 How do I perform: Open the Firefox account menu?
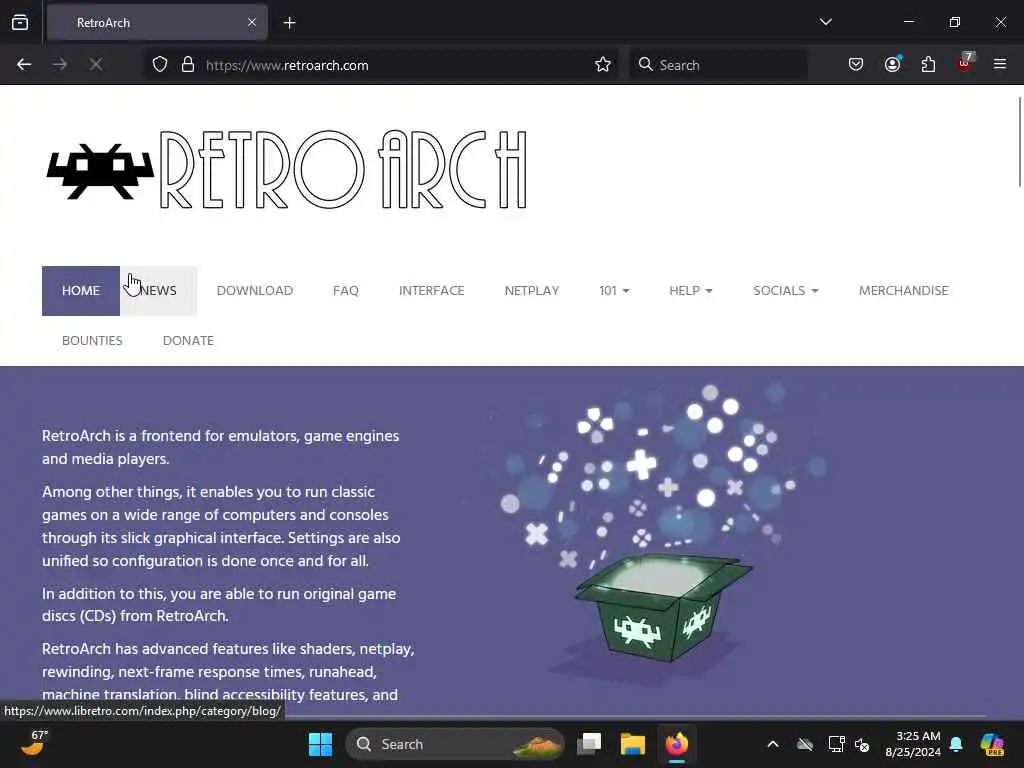893,64
